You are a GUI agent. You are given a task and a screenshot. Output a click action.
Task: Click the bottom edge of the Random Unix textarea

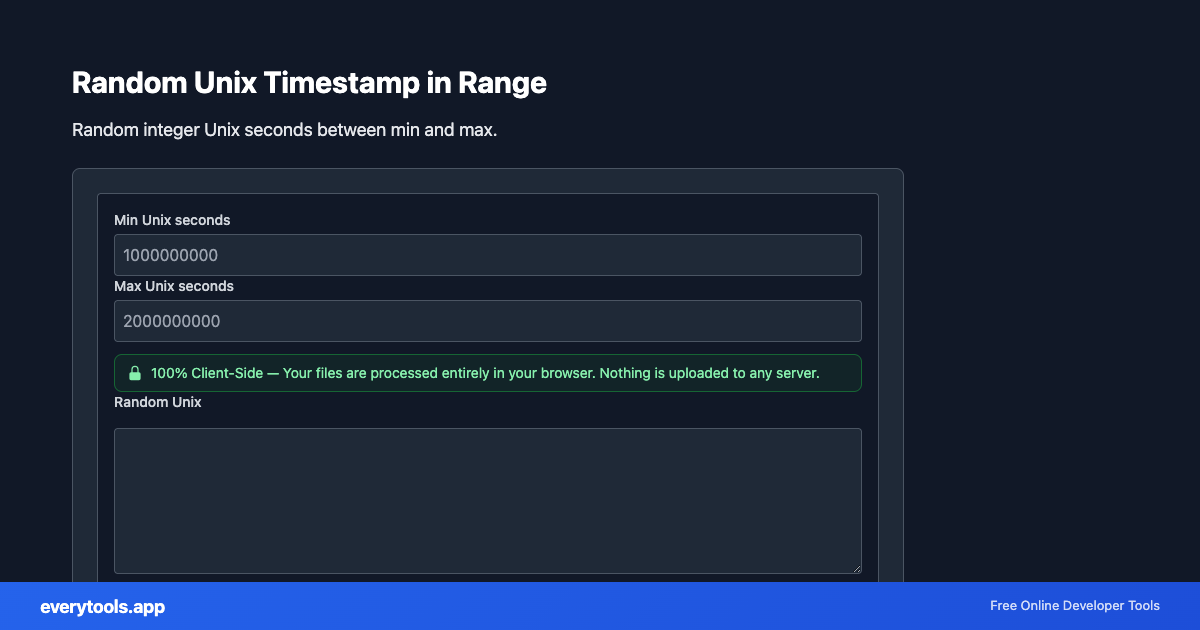487,572
